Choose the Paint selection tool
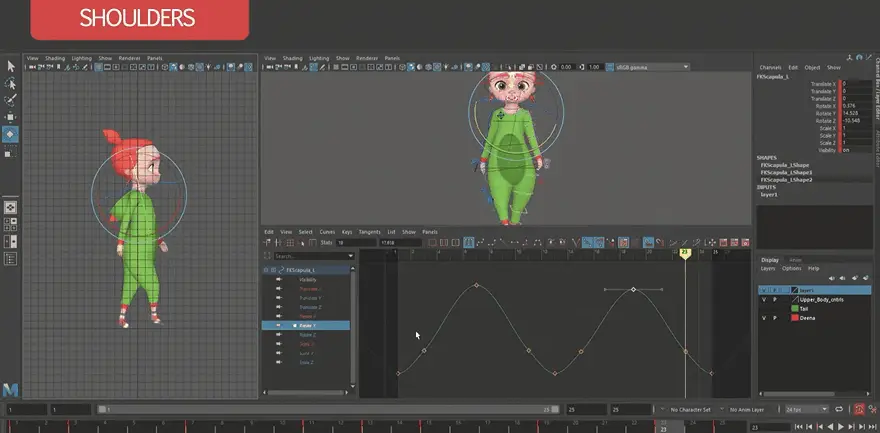 click(10, 100)
